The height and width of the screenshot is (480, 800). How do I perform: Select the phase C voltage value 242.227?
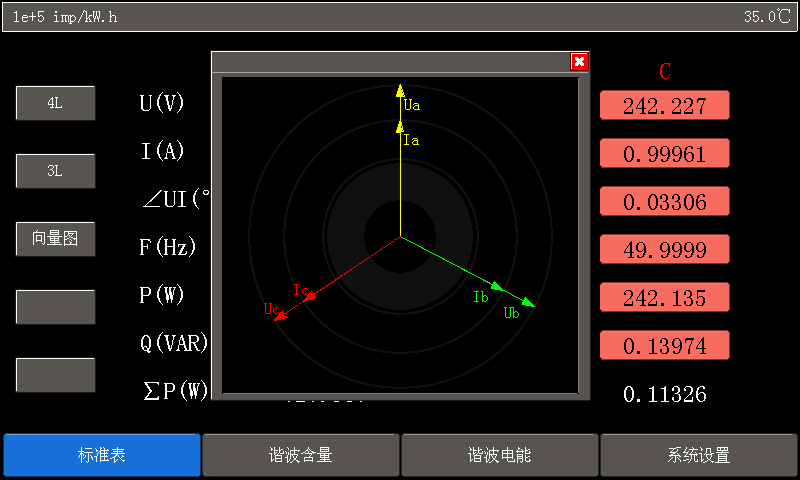click(x=664, y=105)
